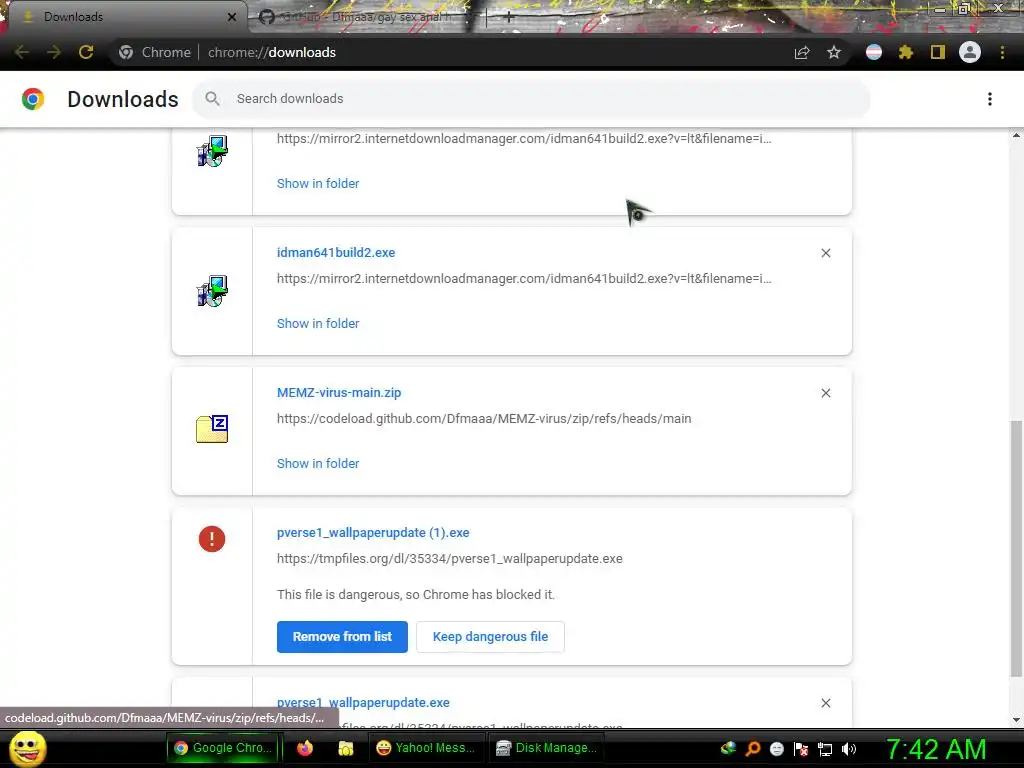Open the Extensions puzzle piece menu

(906, 52)
